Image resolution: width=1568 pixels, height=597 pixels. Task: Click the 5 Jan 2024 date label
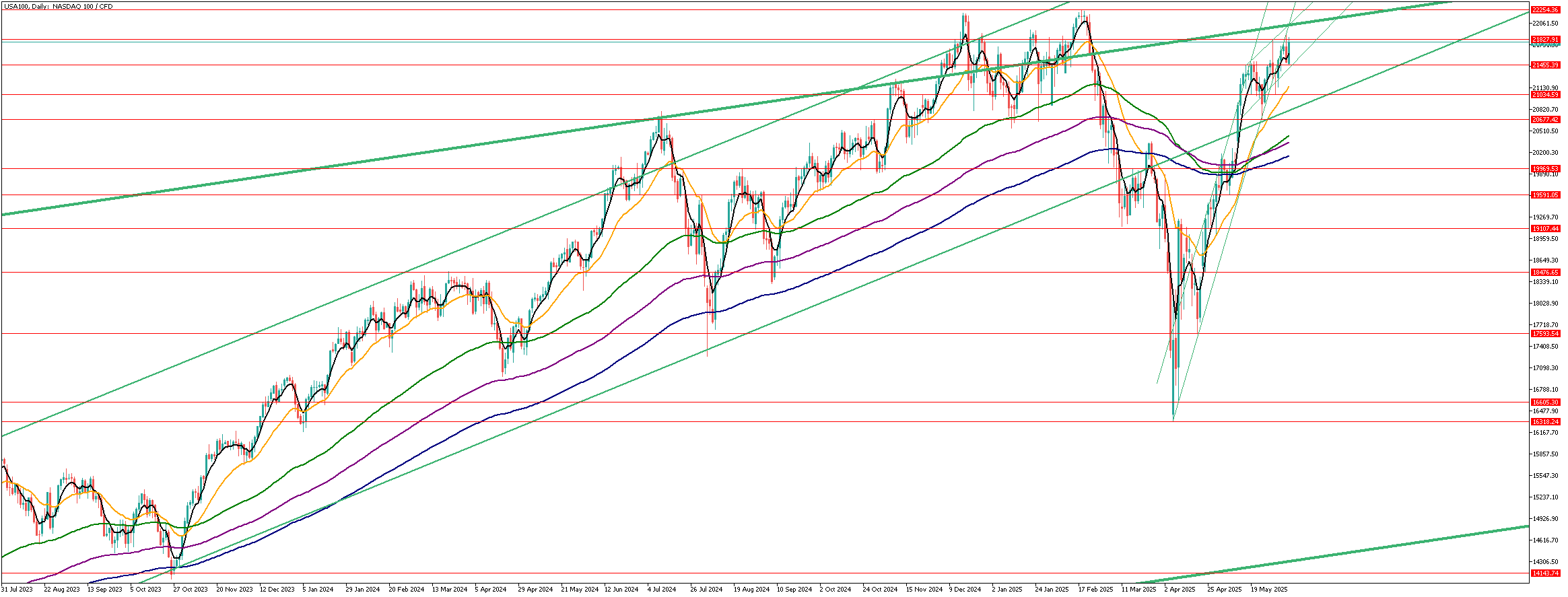tap(318, 590)
